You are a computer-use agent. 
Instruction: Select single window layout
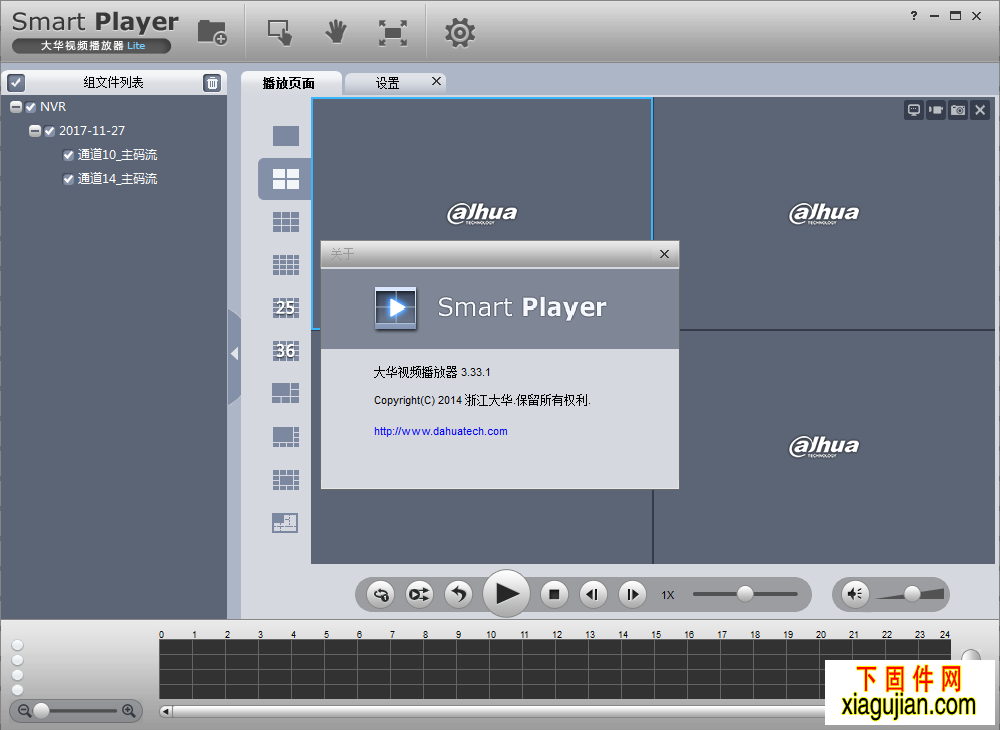[x=286, y=136]
